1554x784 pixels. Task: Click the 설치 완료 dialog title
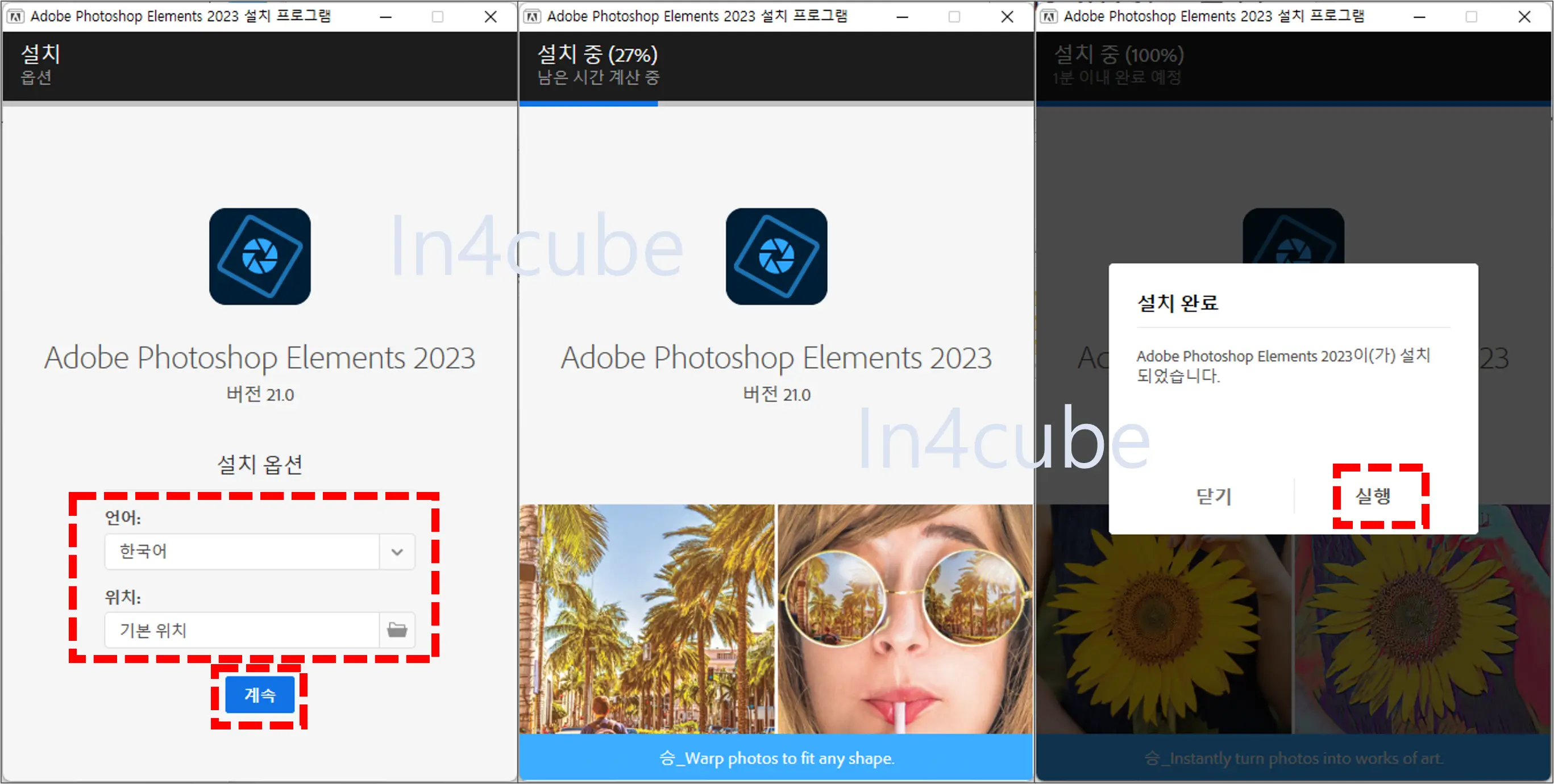pyautogui.click(x=1178, y=302)
